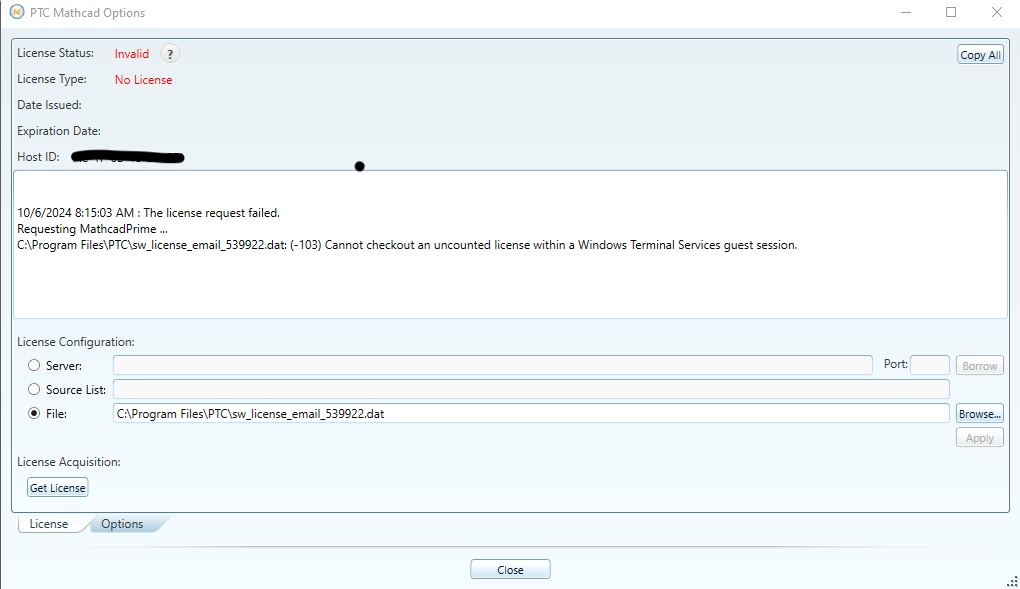The width and height of the screenshot is (1020, 589).
Task: Select the File license configuration option
Action: (32, 413)
